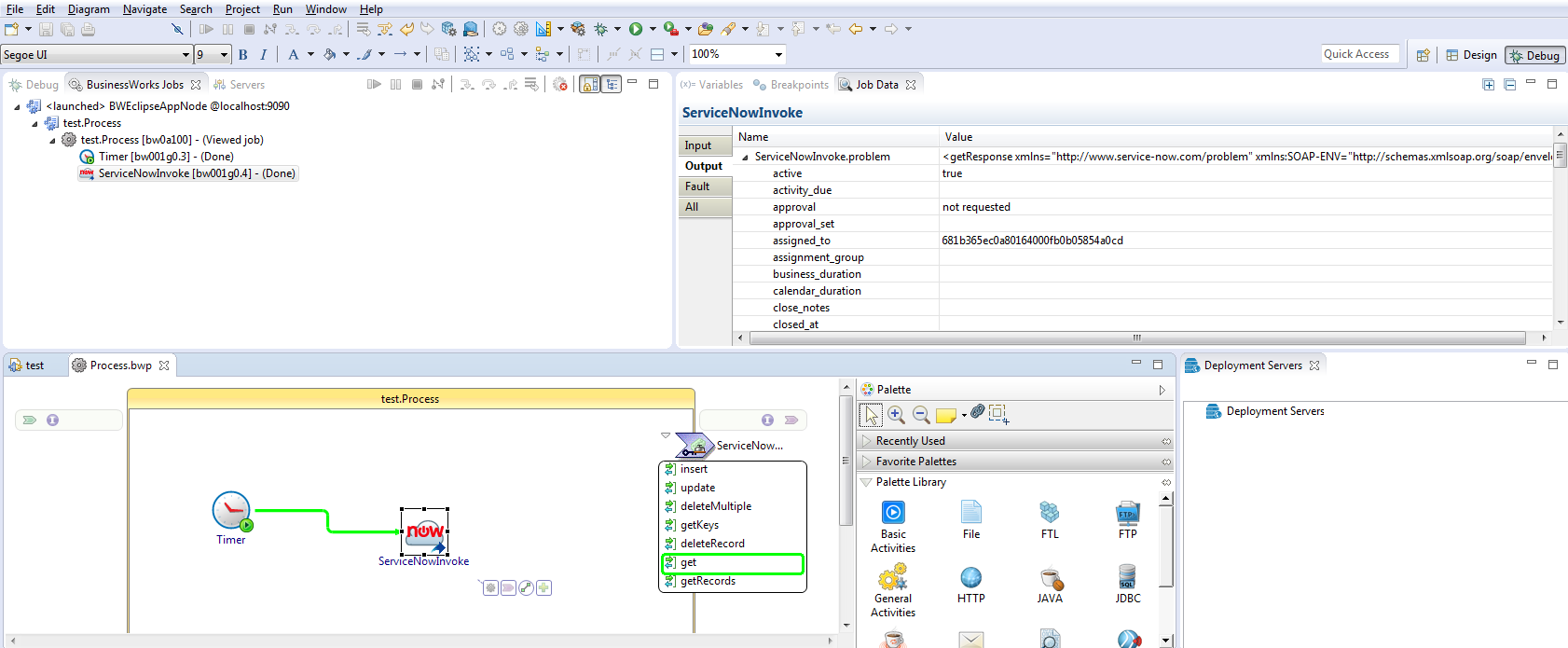1568x648 pixels.
Task: Collapse the test.Process [bw0a100] job node
Action: 52,141
